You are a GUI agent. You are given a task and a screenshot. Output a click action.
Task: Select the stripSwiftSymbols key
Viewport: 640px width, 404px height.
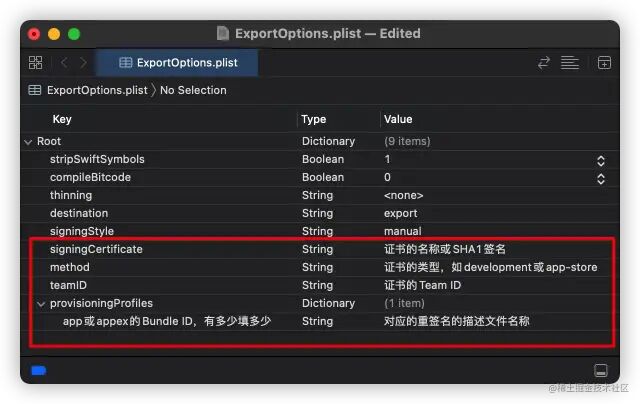97,159
